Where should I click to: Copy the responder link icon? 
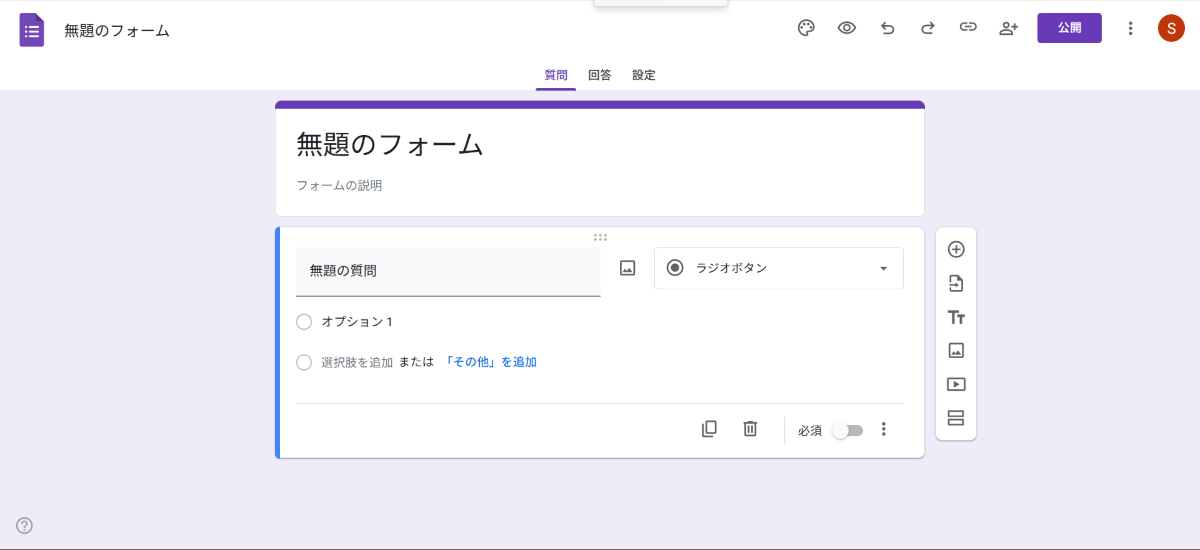pos(968,28)
